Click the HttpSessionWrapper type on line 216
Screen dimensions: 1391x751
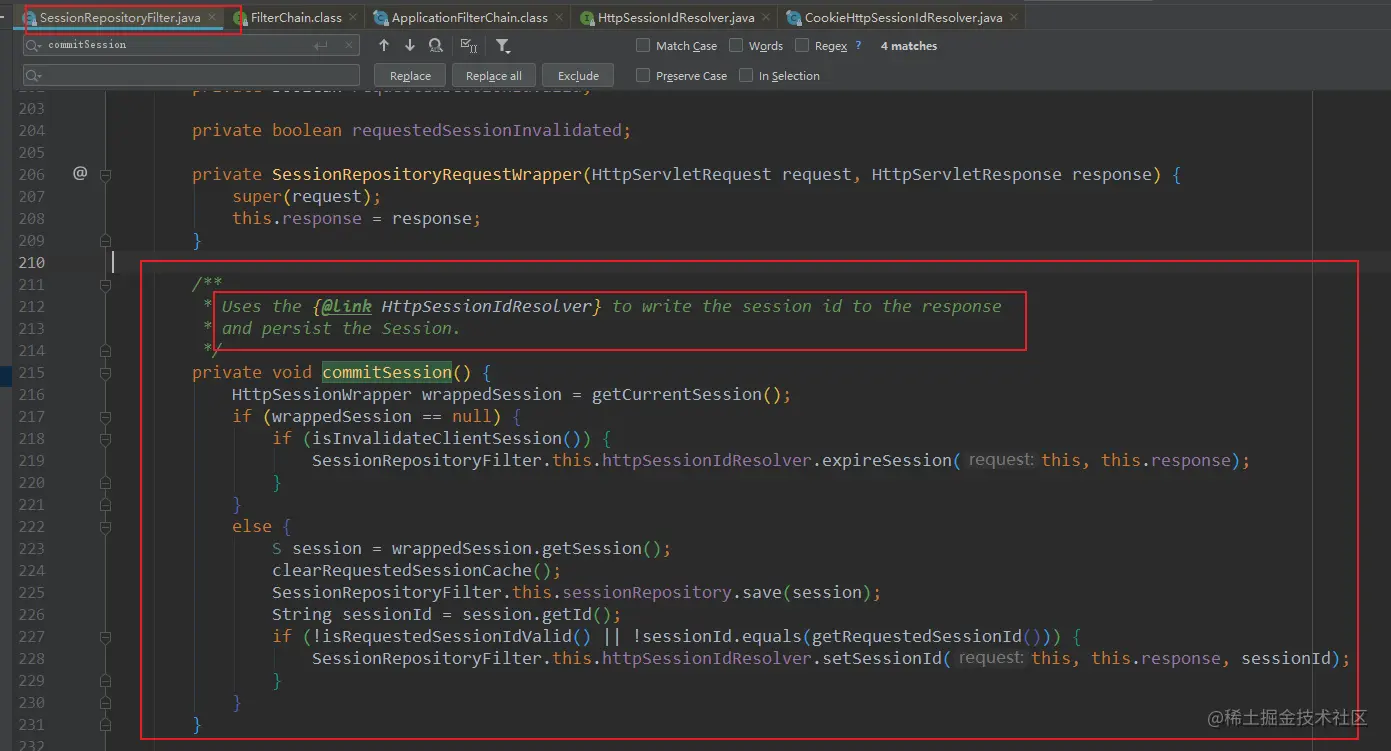322,394
